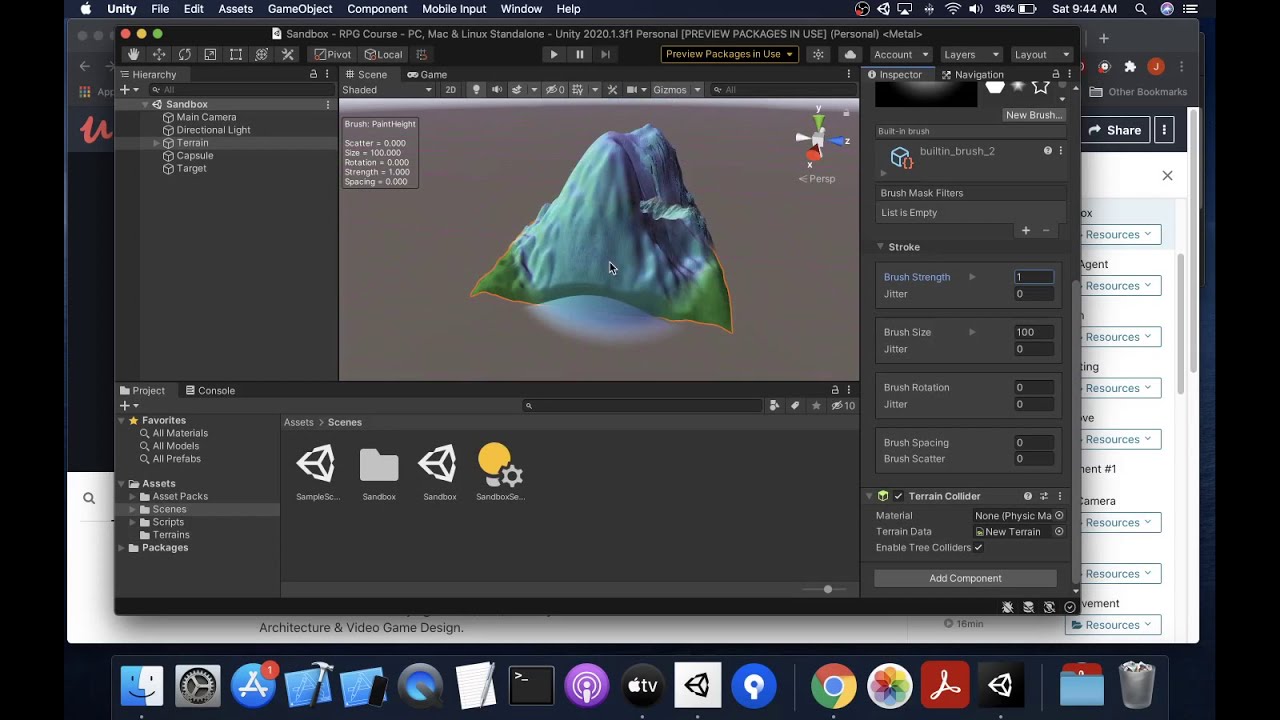Open Google Chrome from the Dock
This screenshot has height=720, width=1280.
click(x=833, y=686)
